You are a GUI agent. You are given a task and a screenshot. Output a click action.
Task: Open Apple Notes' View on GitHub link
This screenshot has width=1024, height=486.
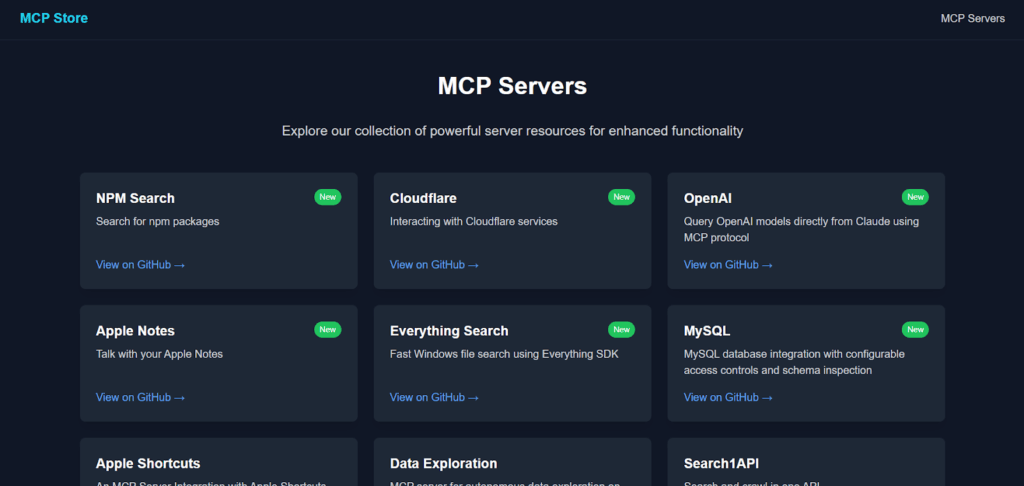(140, 398)
